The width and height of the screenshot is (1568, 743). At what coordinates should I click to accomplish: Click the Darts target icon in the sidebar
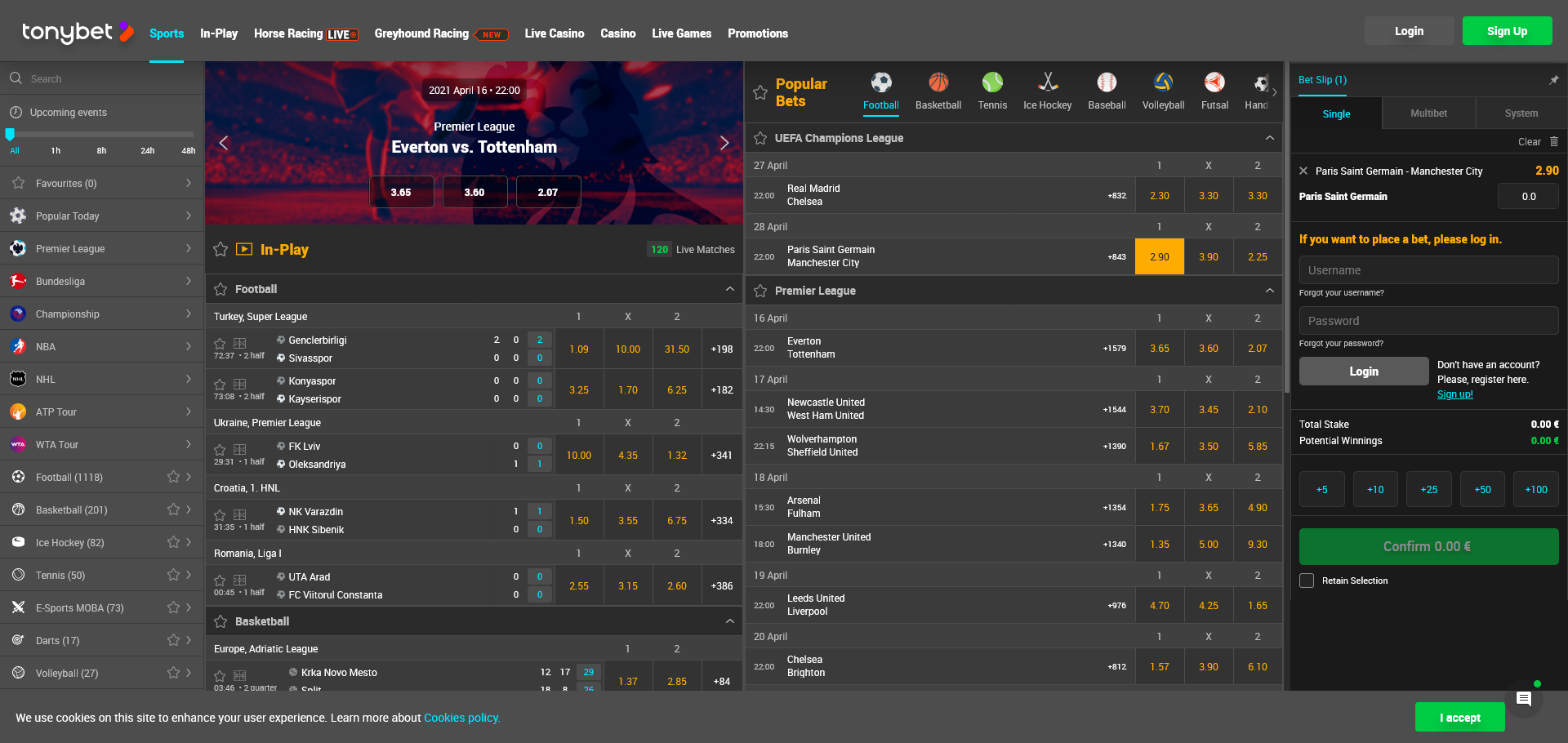pyautogui.click(x=18, y=640)
